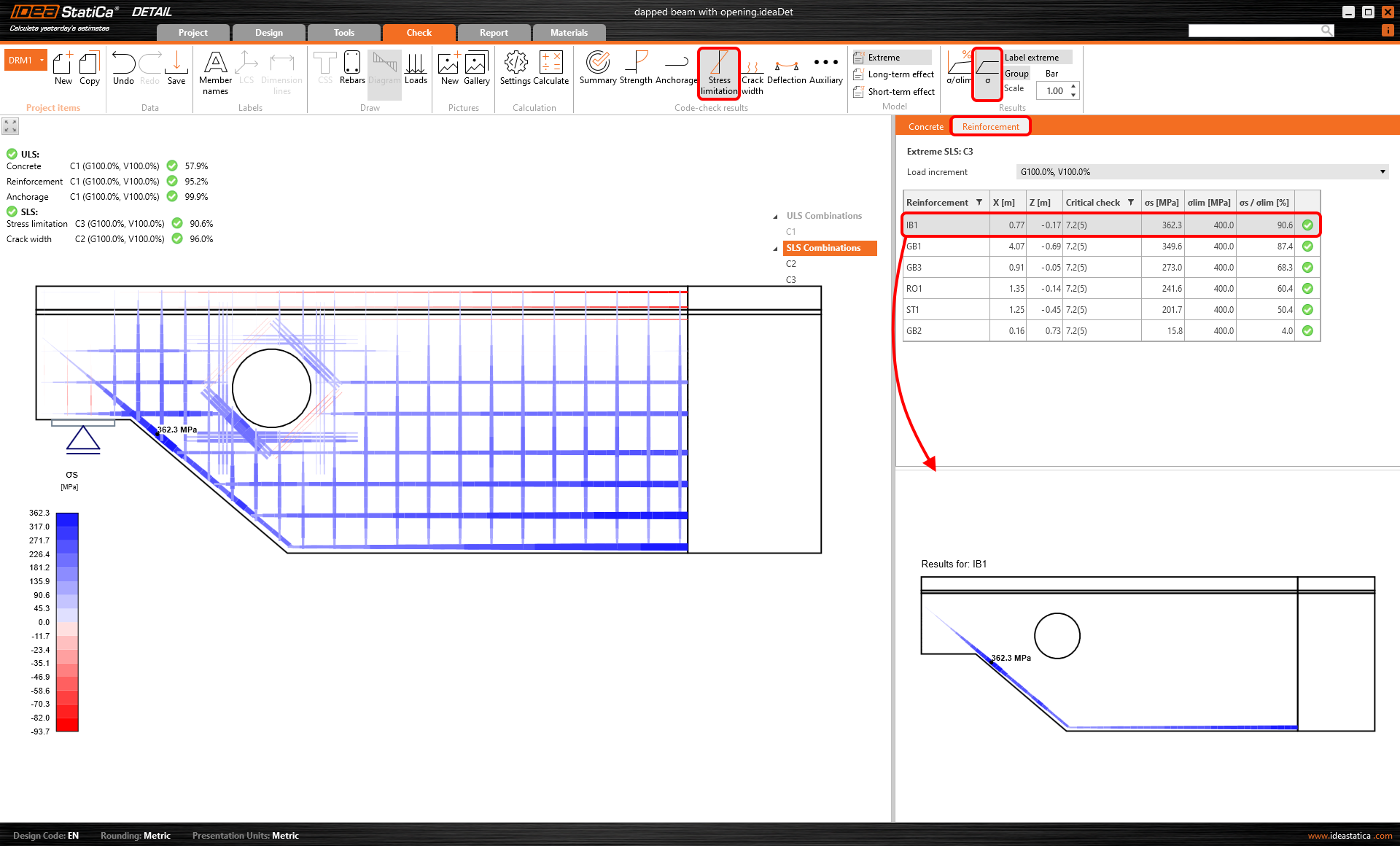
Task: Select the Rebars drawing icon
Action: (352, 69)
